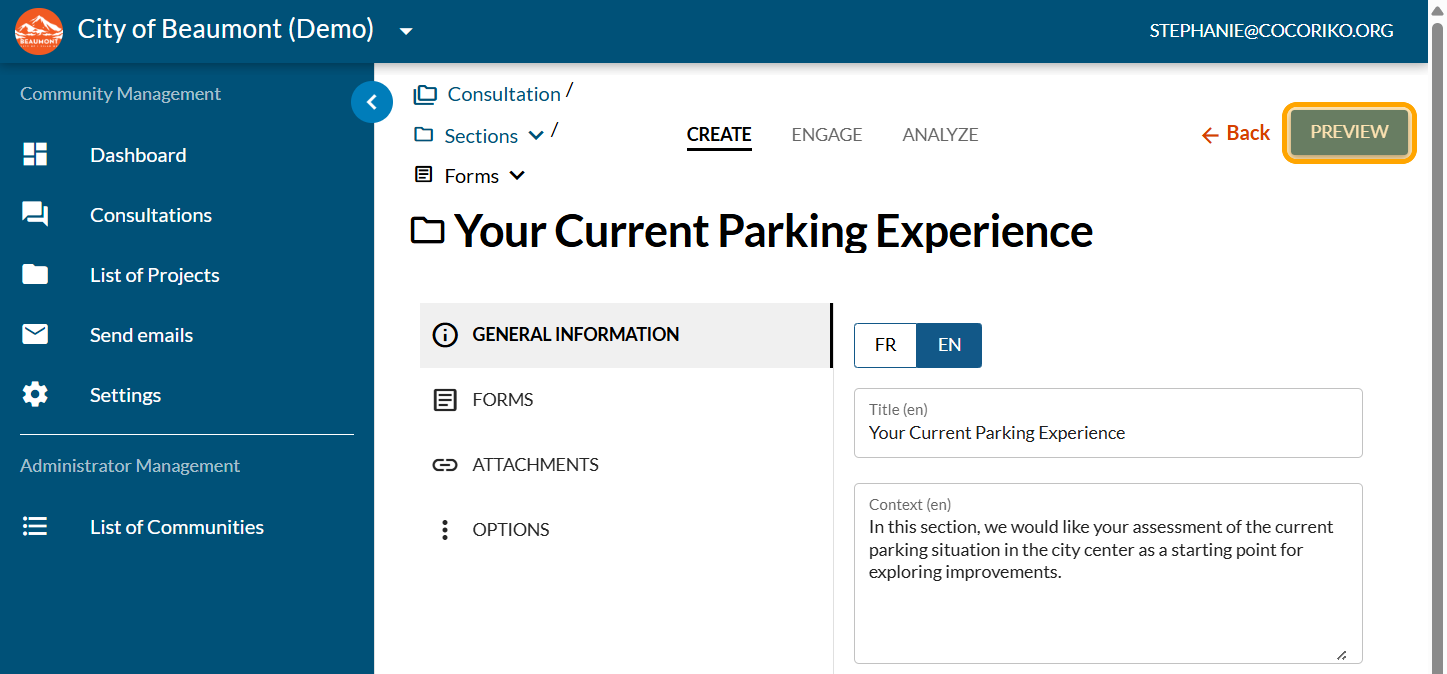The image size is (1447, 674).
Task: Switch language to FR
Action: (885, 345)
